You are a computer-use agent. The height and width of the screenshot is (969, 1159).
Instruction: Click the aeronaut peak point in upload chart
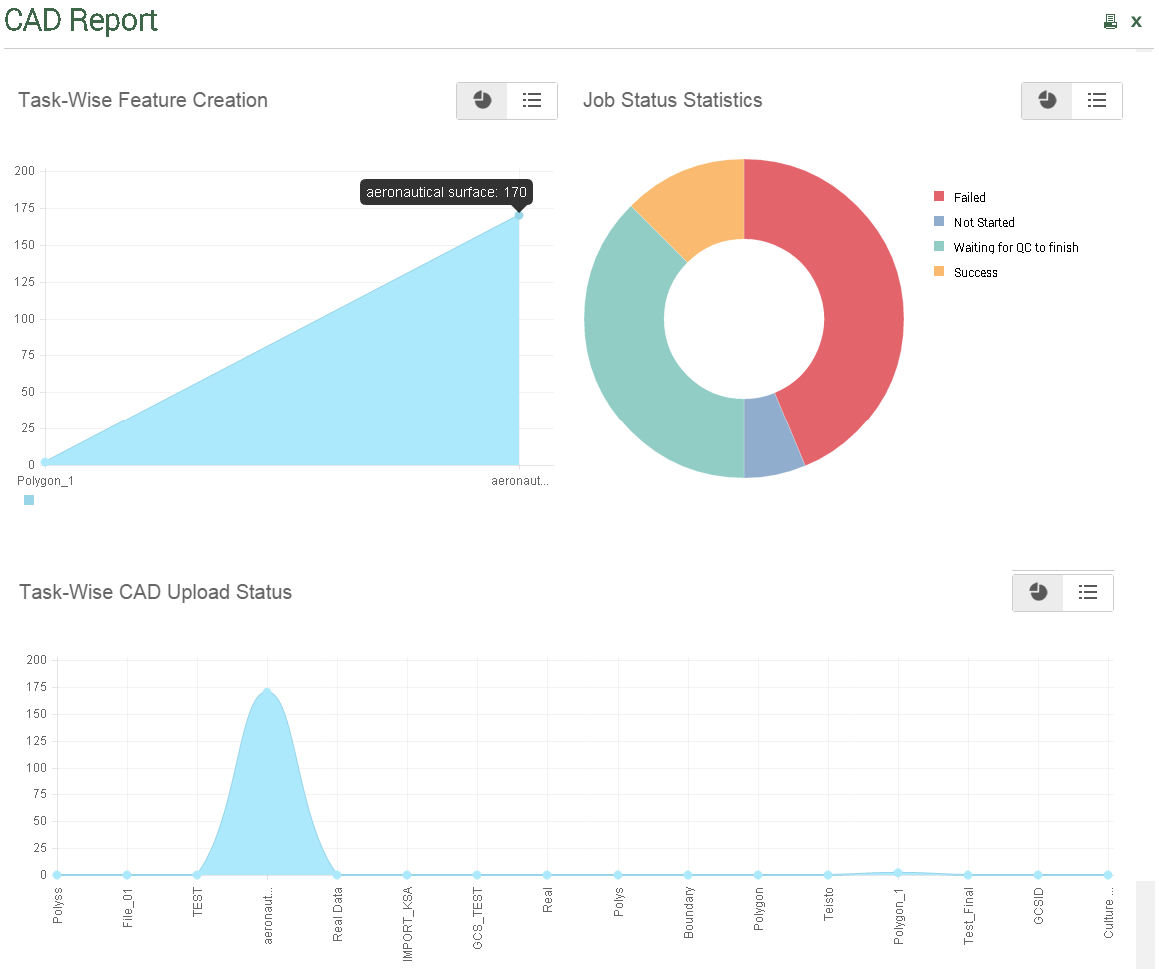coord(267,691)
